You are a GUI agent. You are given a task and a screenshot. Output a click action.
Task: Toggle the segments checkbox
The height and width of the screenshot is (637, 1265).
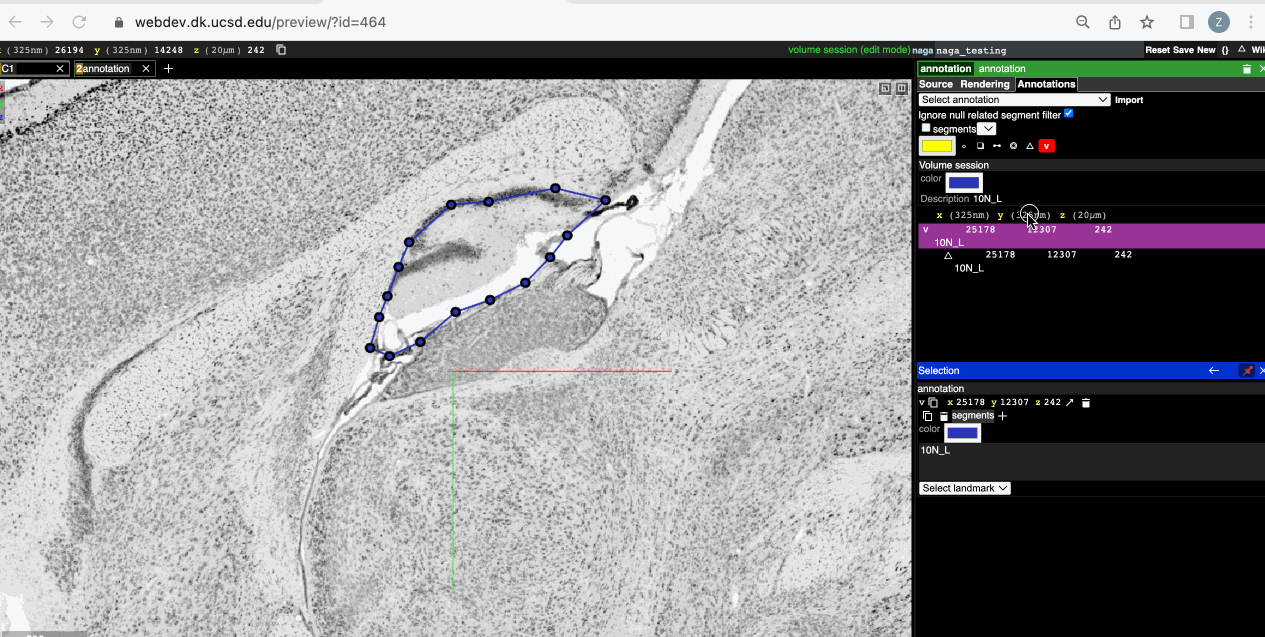[x=925, y=128]
